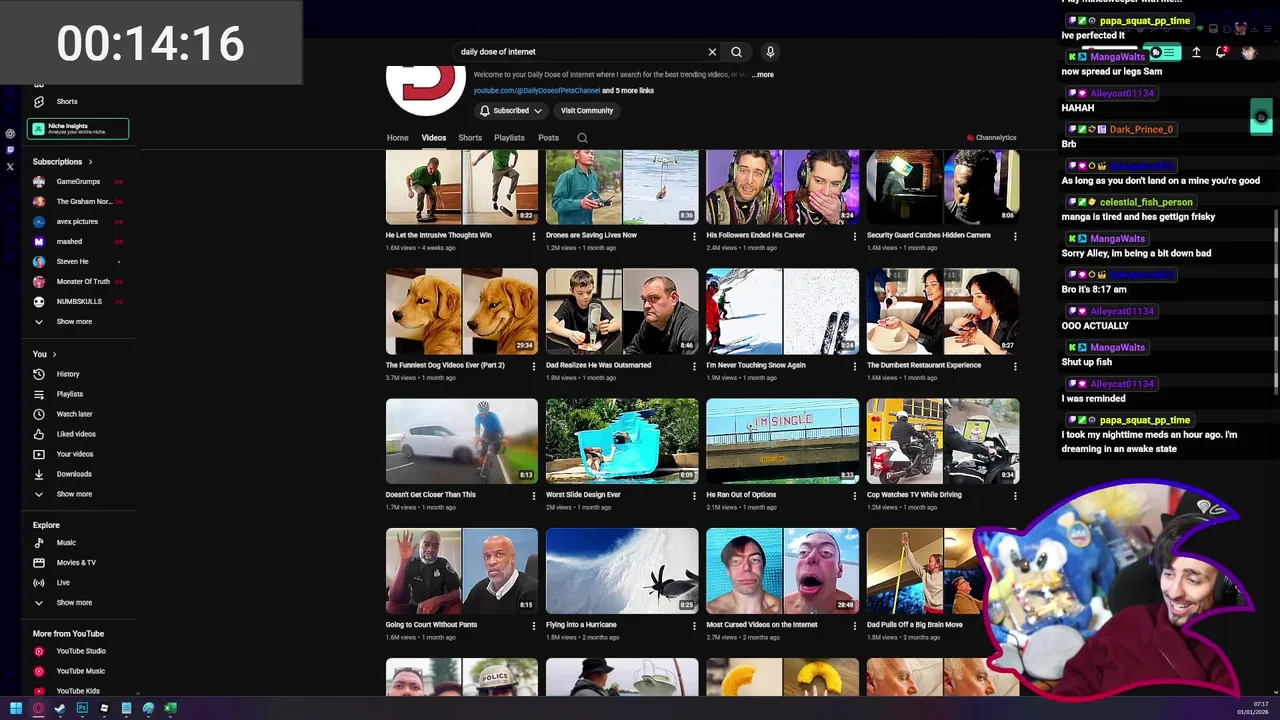
Task: Click the Visit Community button
Action: (587, 111)
